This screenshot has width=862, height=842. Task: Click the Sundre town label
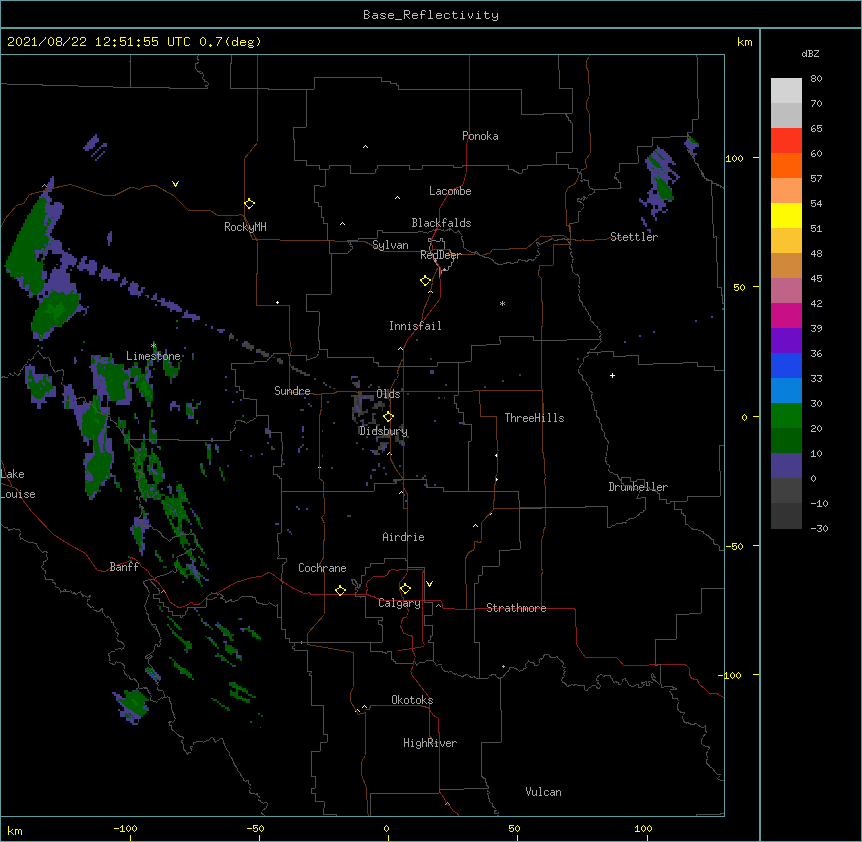click(x=292, y=391)
